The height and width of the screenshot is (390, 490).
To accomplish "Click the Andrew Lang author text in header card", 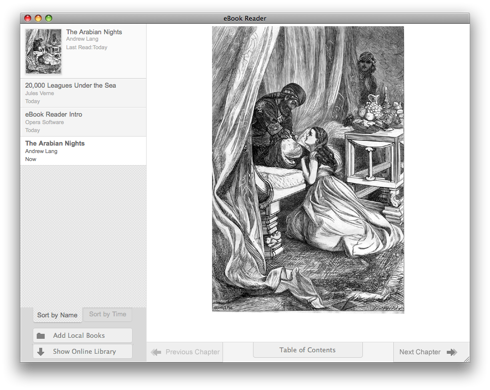I will [82, 39].
